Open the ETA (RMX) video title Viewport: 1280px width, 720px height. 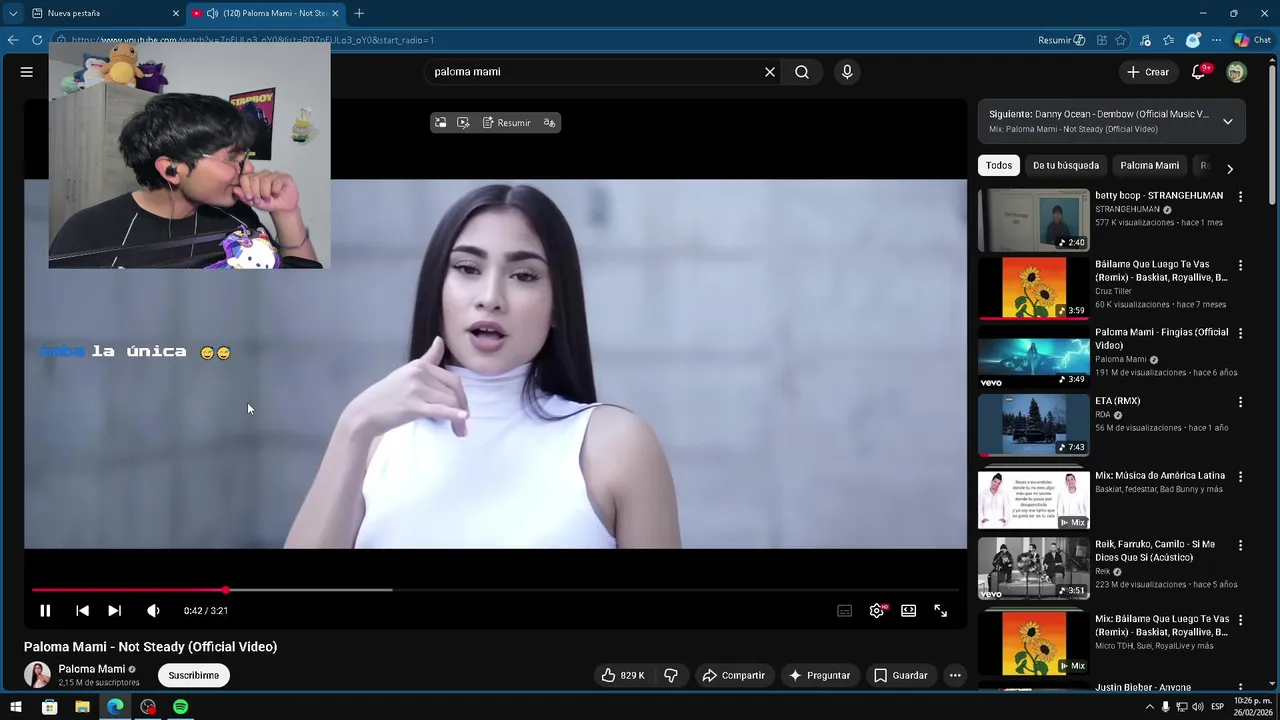click(1117, 401)
